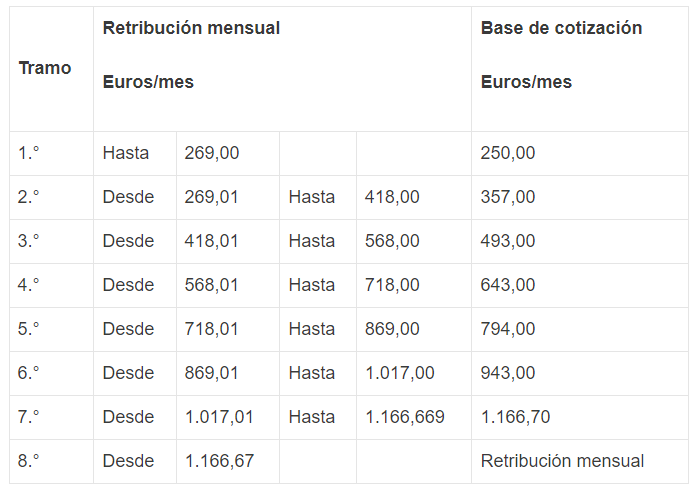Click the 269,01 value cell
The height and width of the screenshot is (492, 698).
click(212, 197)
